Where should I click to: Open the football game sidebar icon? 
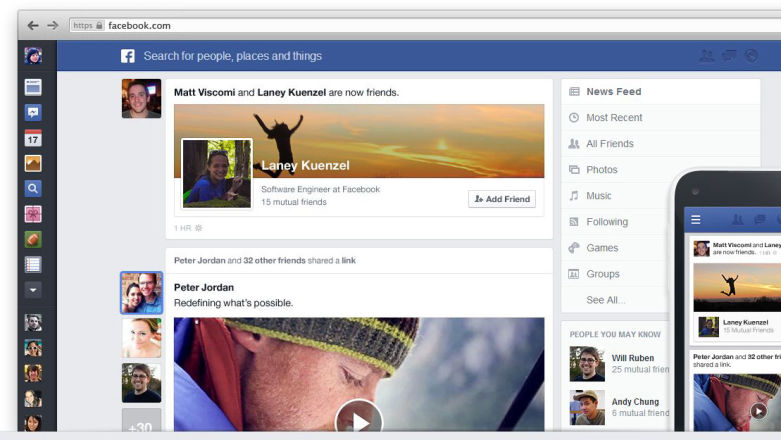pyautogui.click(x=33, y=240)
